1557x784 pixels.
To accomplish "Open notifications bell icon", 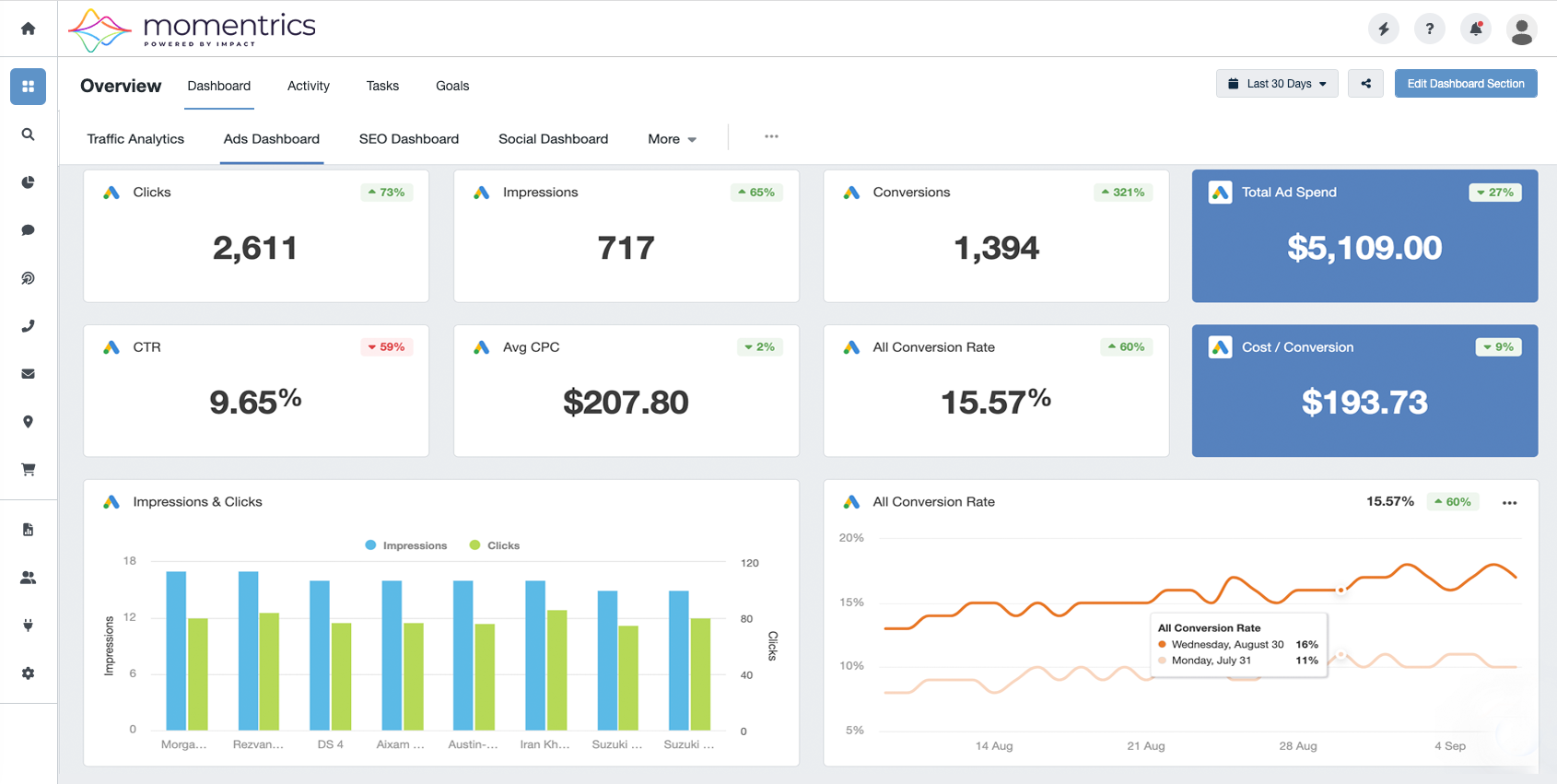I will 1476,29.
